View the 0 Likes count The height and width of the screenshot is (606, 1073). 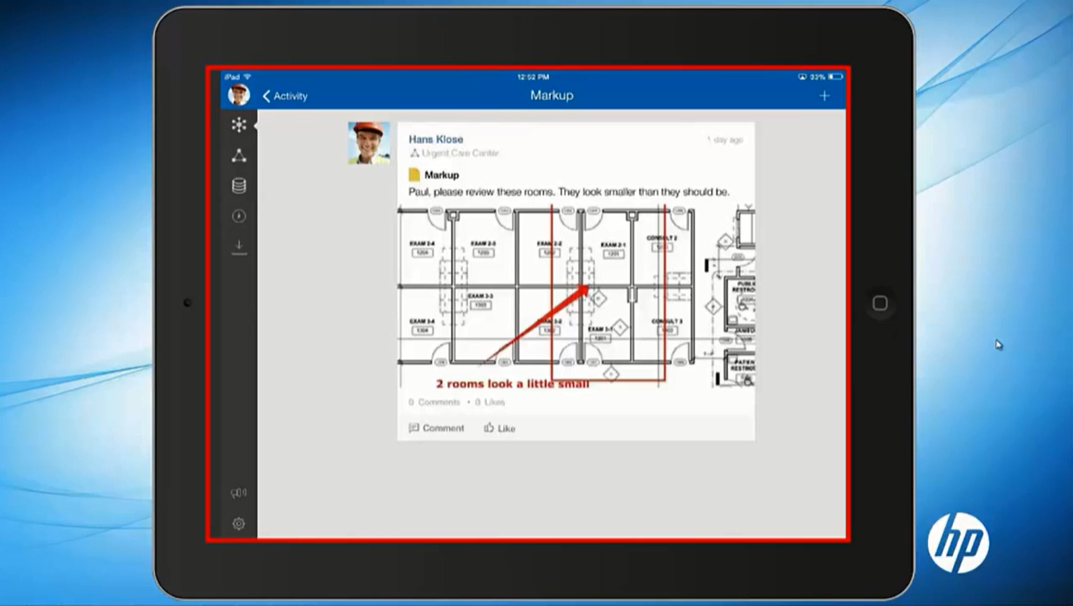point(490,402)
